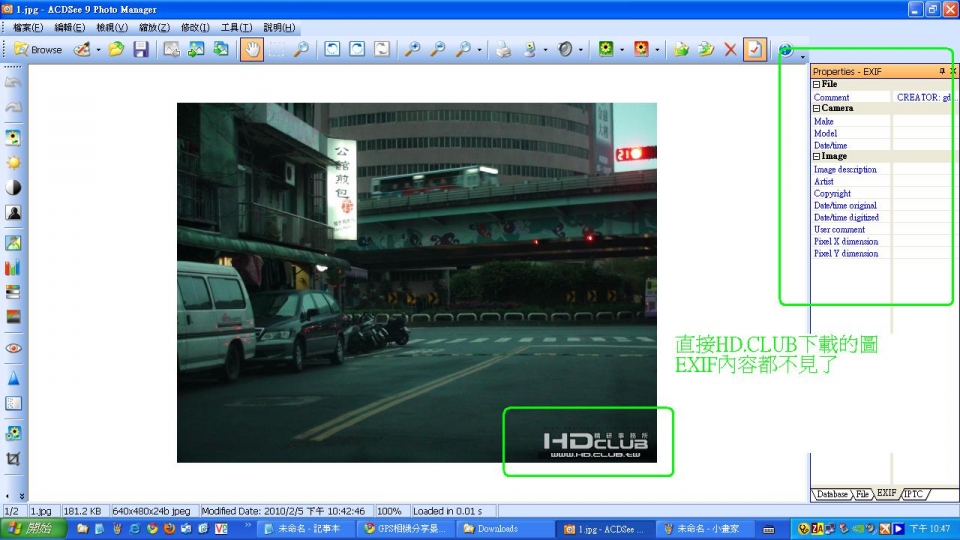Collapse the Image section in Properties

[816, 157]
